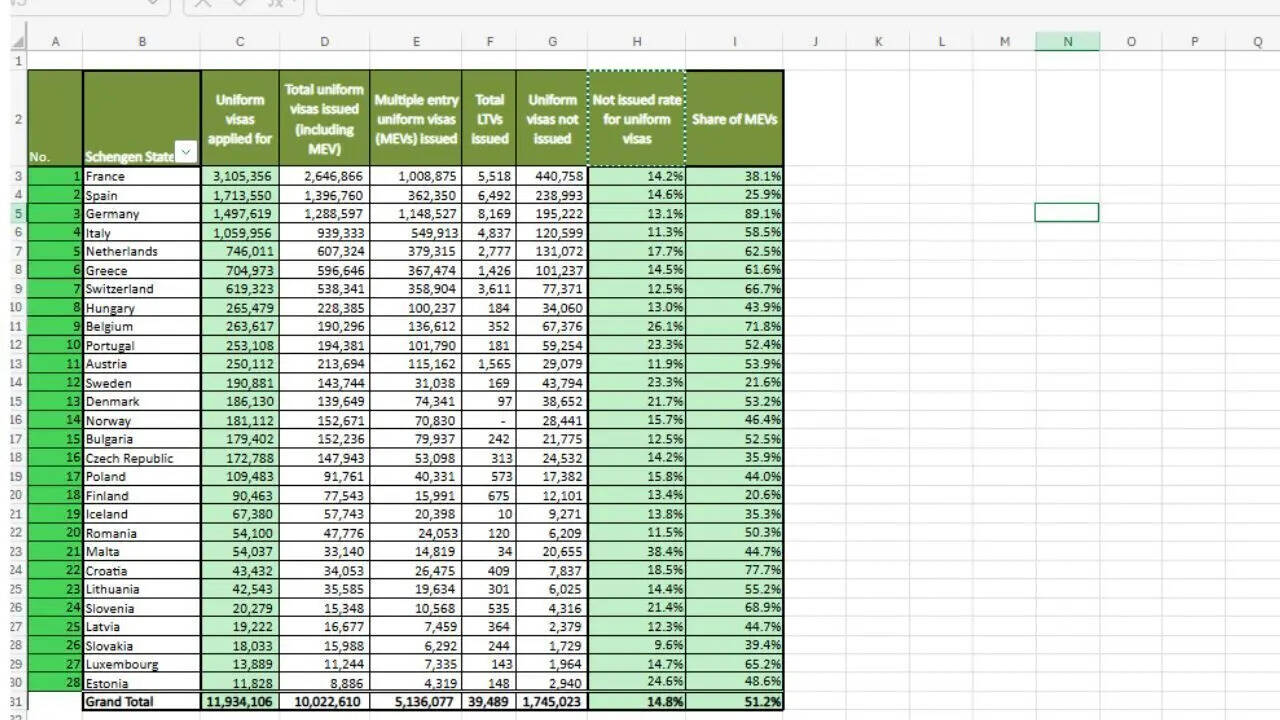1280x720 pixels.
Task: Select the Poland cell
Action: pyautogui.click(x=141, y=476)
